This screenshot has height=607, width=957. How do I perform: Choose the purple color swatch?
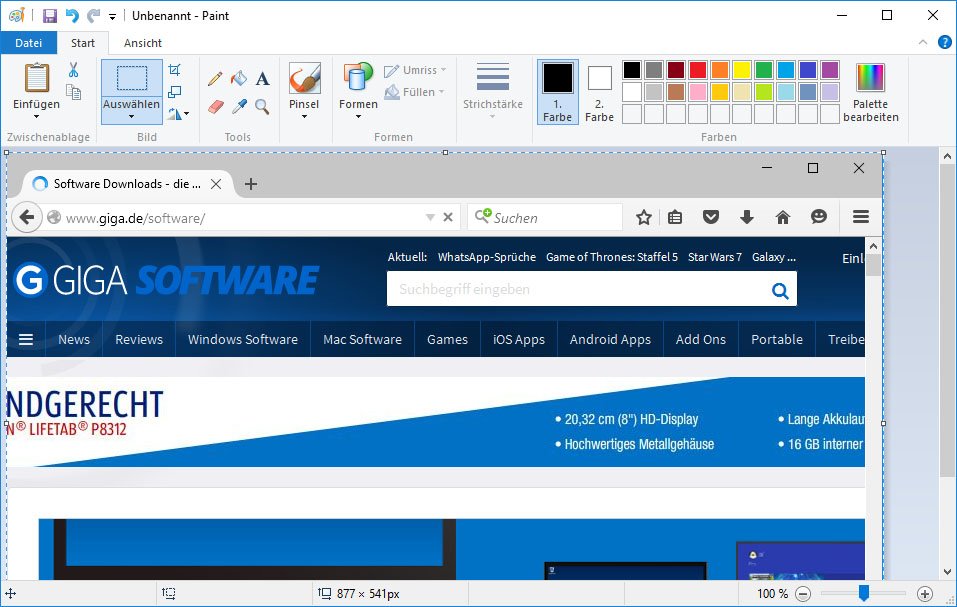(x=829, y=70)
